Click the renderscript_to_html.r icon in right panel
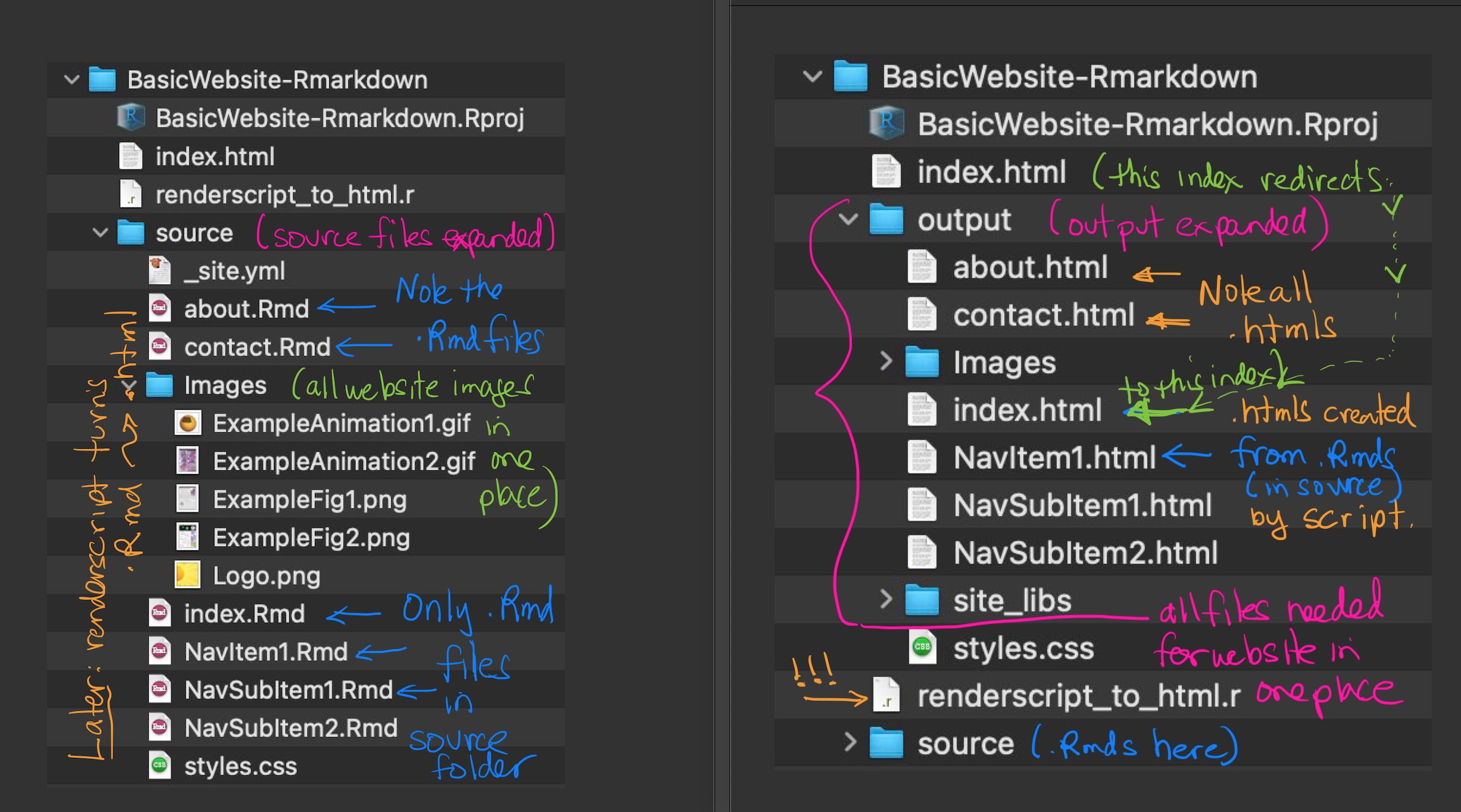The height and width of the screenshot is (812, 1461). (886, 695)
